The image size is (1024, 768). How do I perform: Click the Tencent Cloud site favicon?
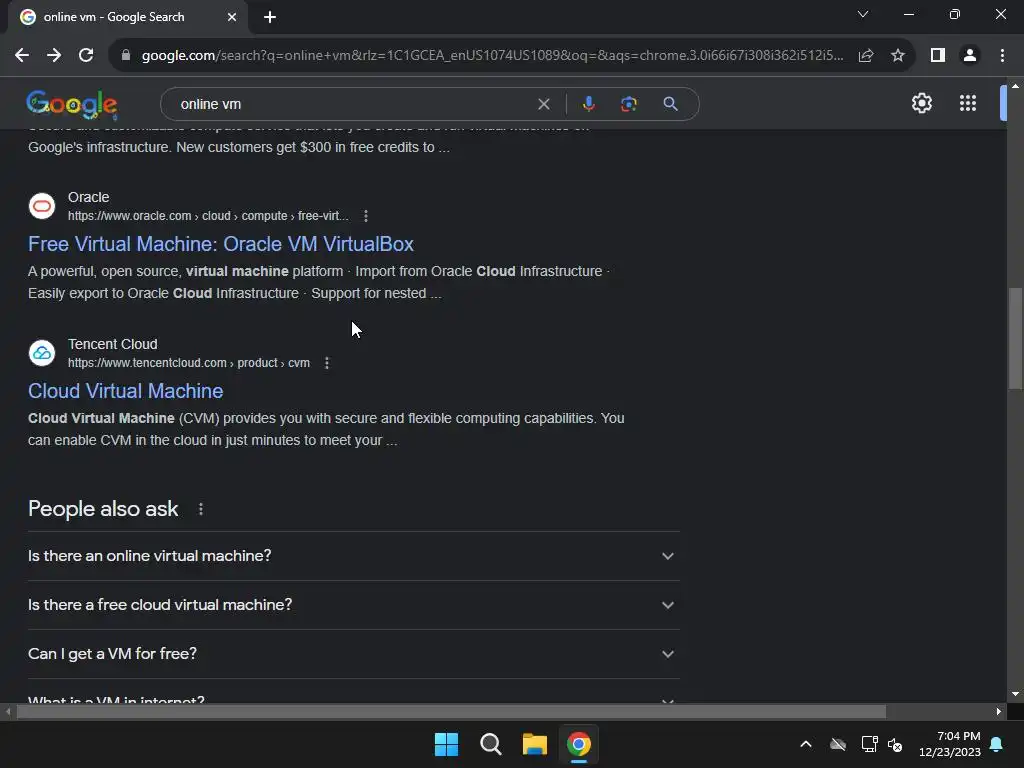point(42,353)
